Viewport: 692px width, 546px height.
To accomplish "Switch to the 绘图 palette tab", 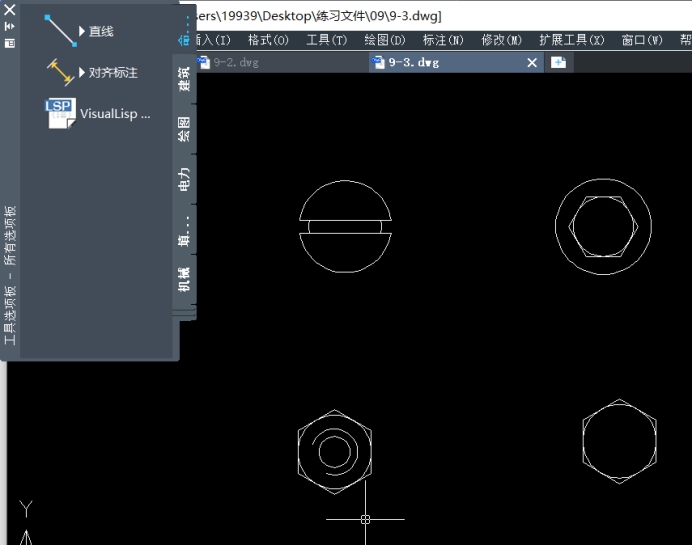I will 184,129.
